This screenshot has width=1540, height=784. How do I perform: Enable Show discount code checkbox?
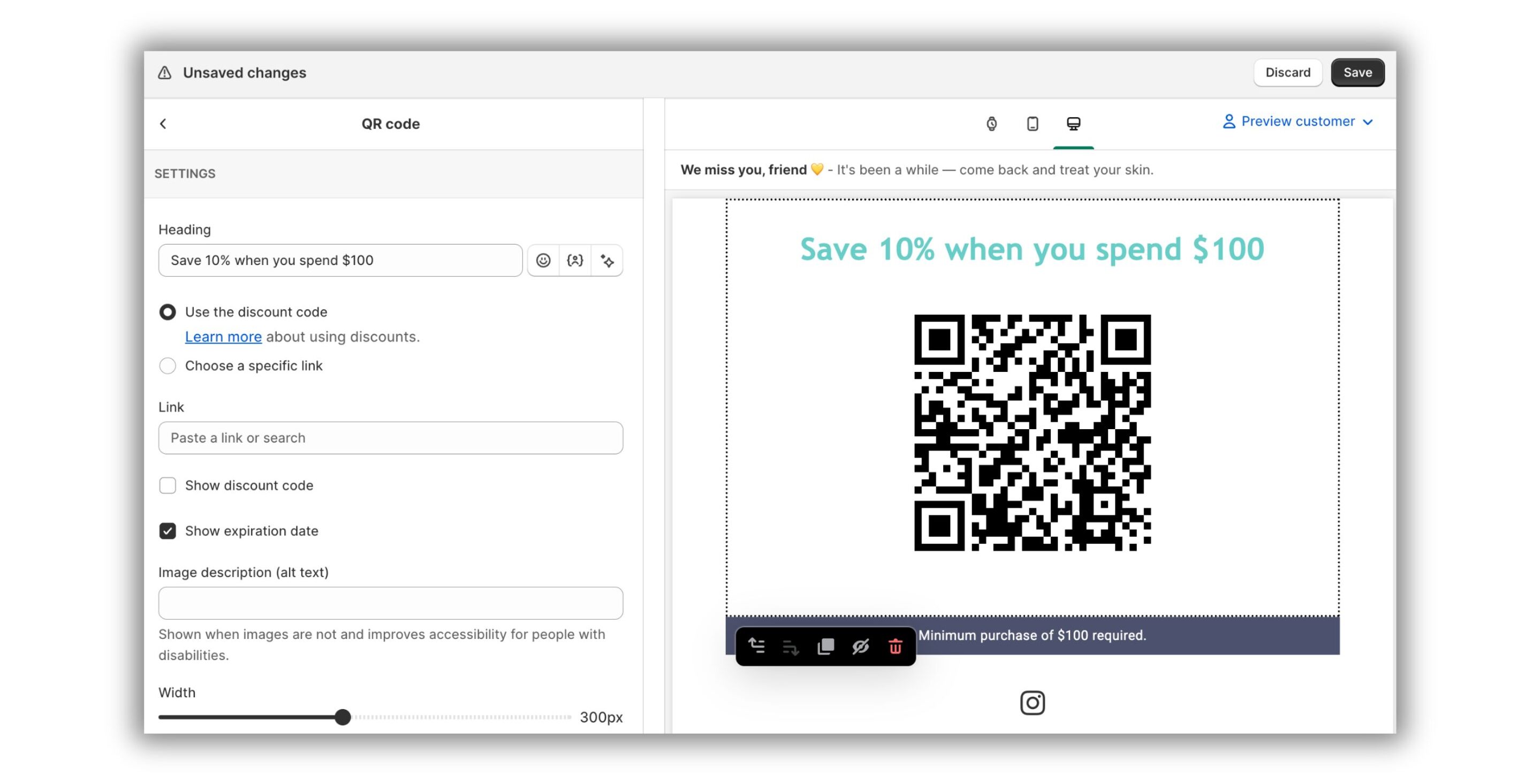pos(168,485)
